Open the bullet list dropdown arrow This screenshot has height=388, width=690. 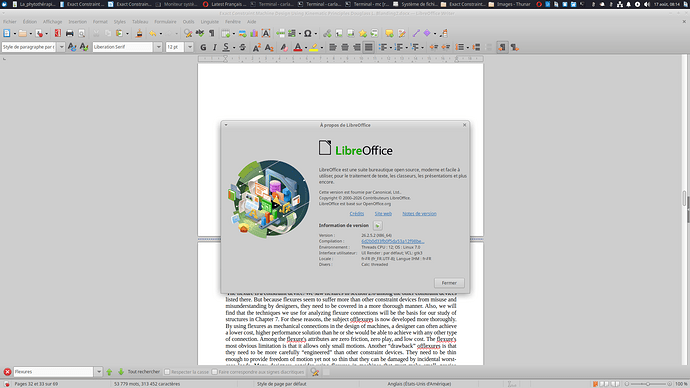tap(391, 47)
